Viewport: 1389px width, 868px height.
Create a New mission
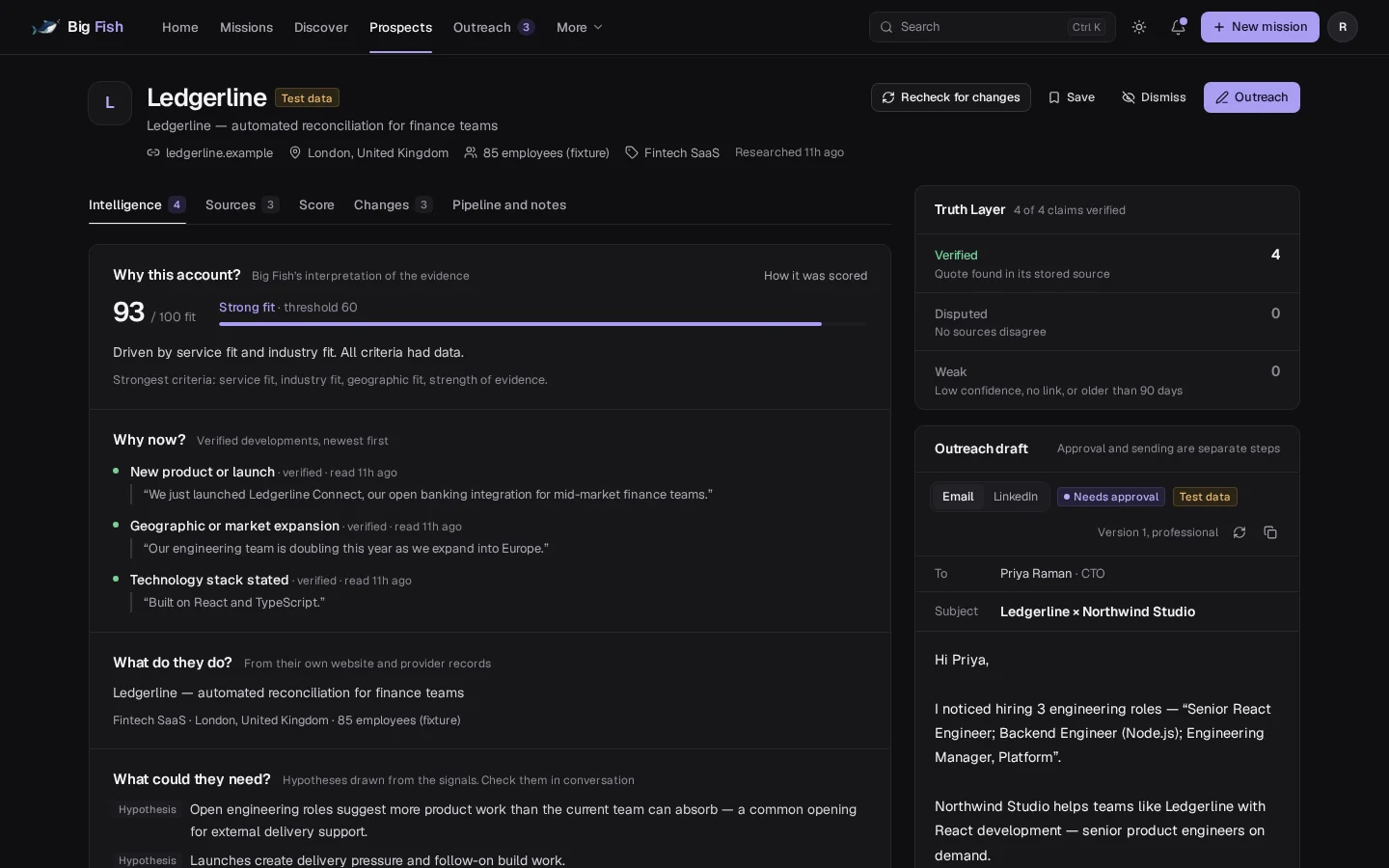click(1260, 27)
